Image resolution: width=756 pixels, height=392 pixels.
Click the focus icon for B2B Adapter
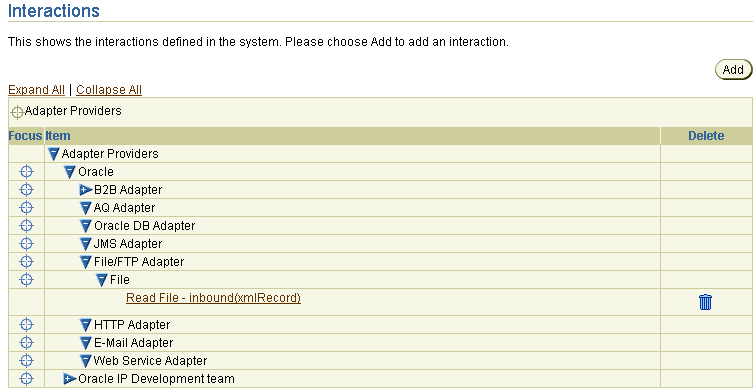(x=27, y=189)
